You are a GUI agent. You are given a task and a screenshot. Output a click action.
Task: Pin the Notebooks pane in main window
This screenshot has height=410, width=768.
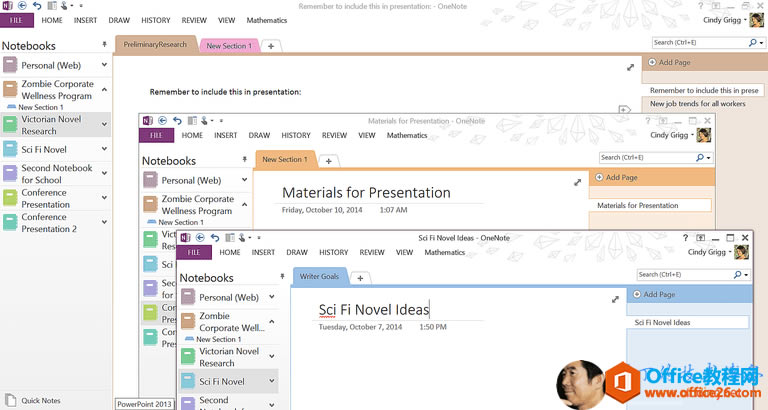(104, 45)
